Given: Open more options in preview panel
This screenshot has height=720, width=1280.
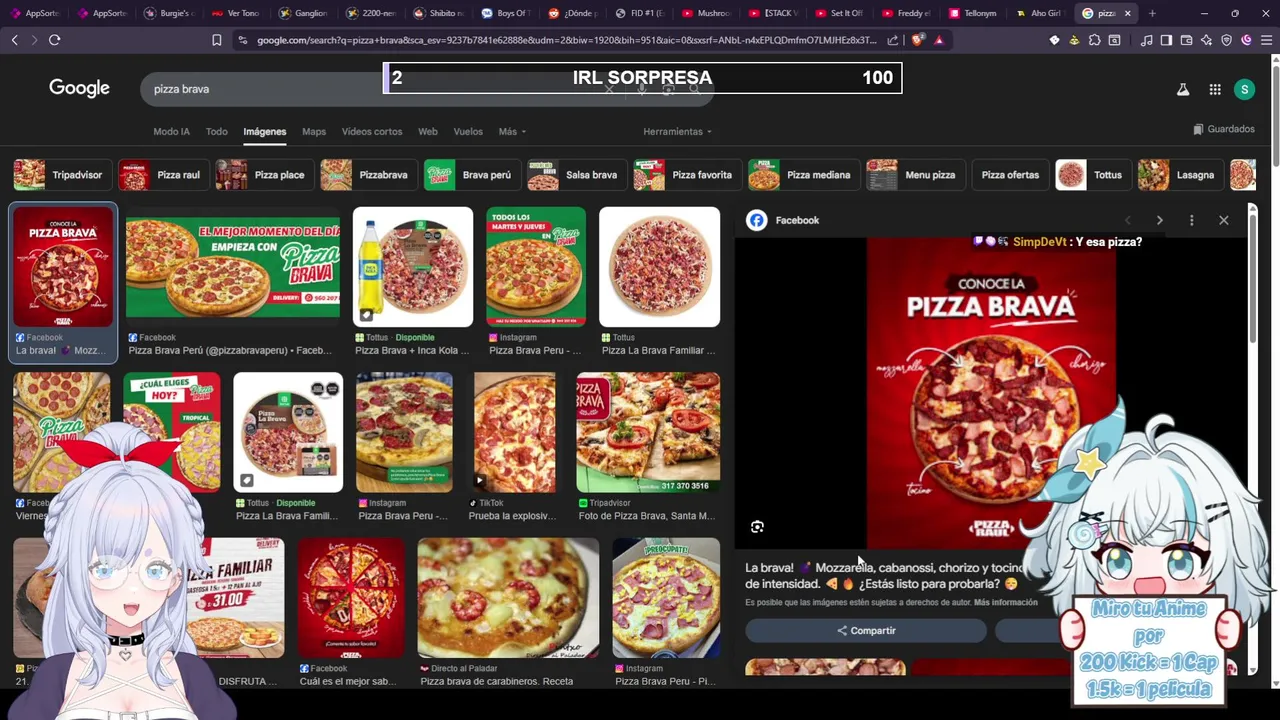Looking at the screenshot, I should pos(1191,220).
